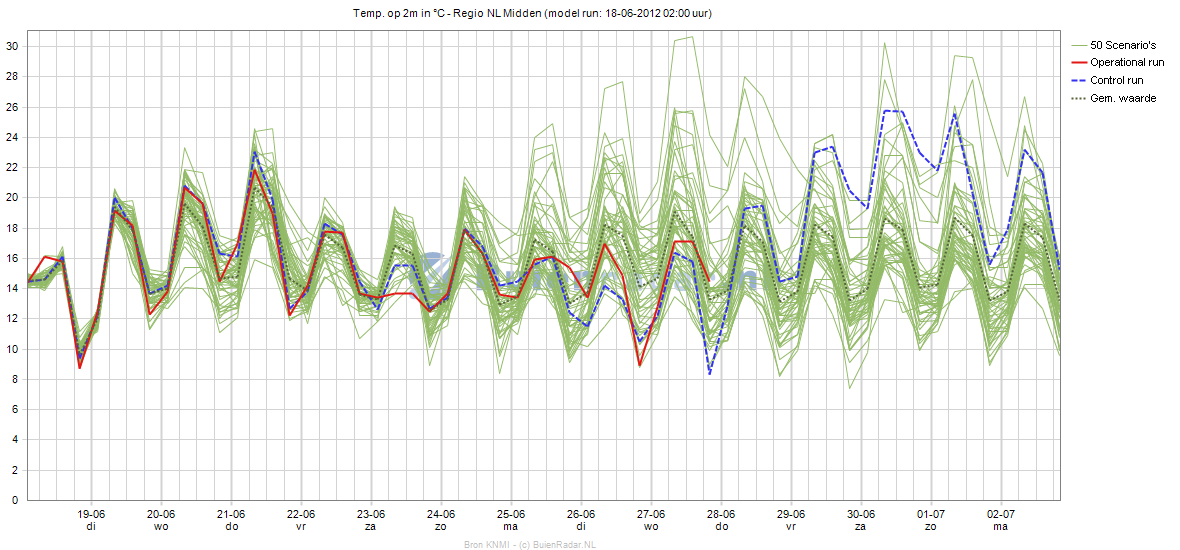Click the red line swatch for Operational run

coord(1078,62)
